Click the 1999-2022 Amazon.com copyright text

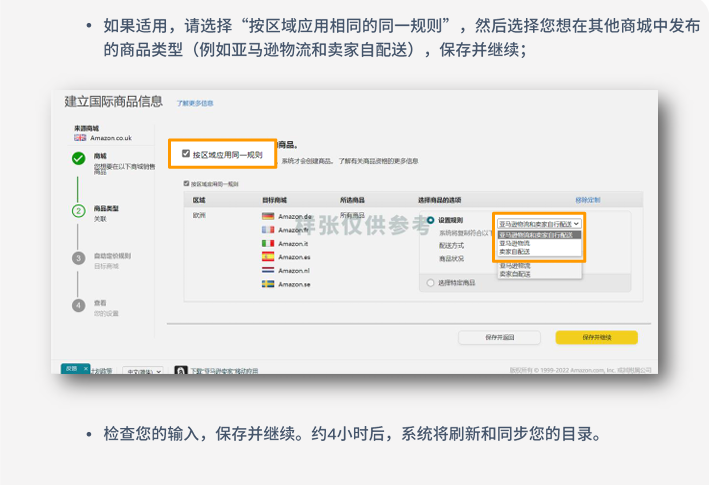click(x=580, y=370)
